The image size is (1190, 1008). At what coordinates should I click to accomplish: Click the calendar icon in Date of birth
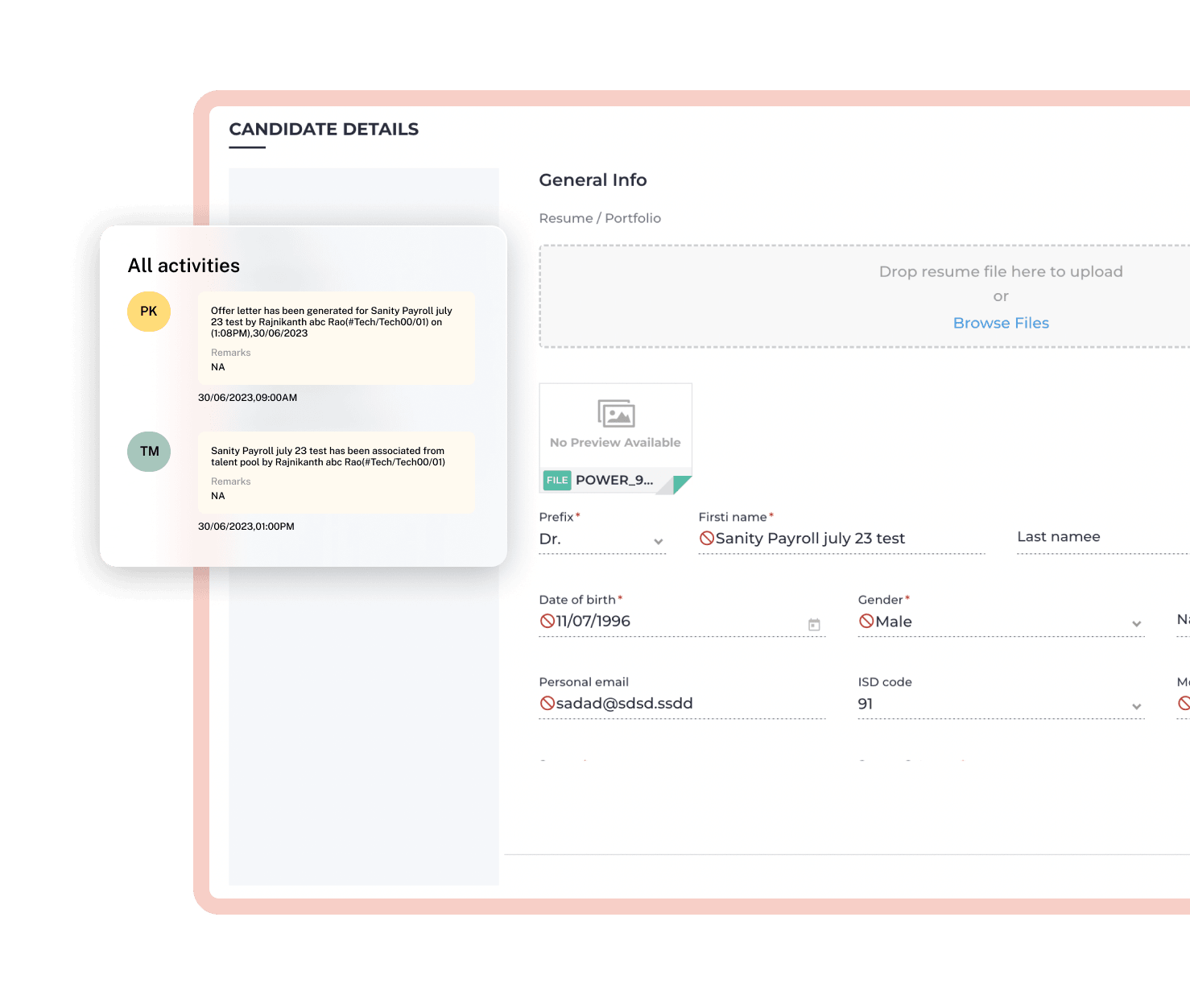(x=814, y=625)
